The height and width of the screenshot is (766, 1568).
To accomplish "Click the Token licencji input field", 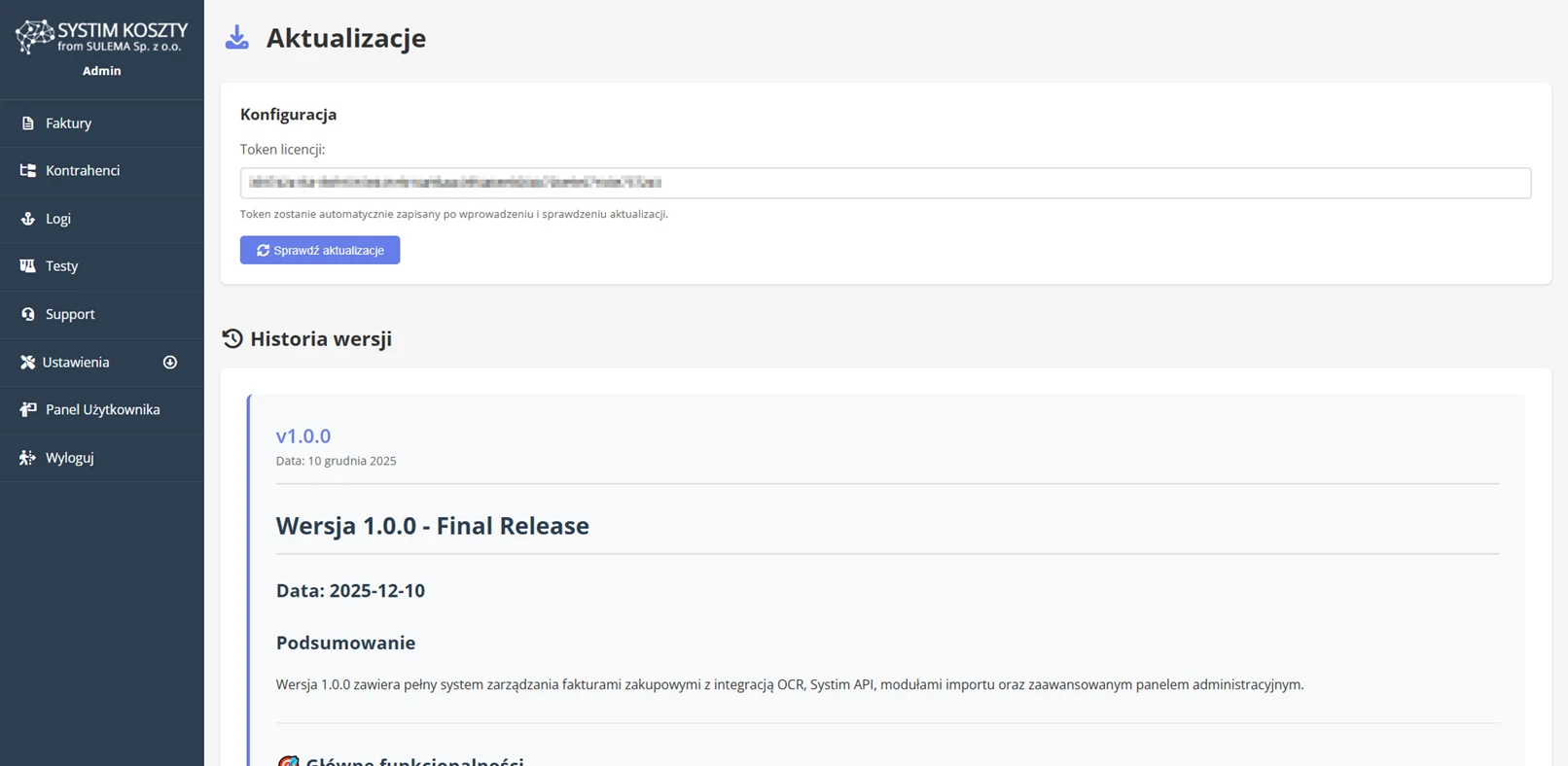I will coord(885,183).
